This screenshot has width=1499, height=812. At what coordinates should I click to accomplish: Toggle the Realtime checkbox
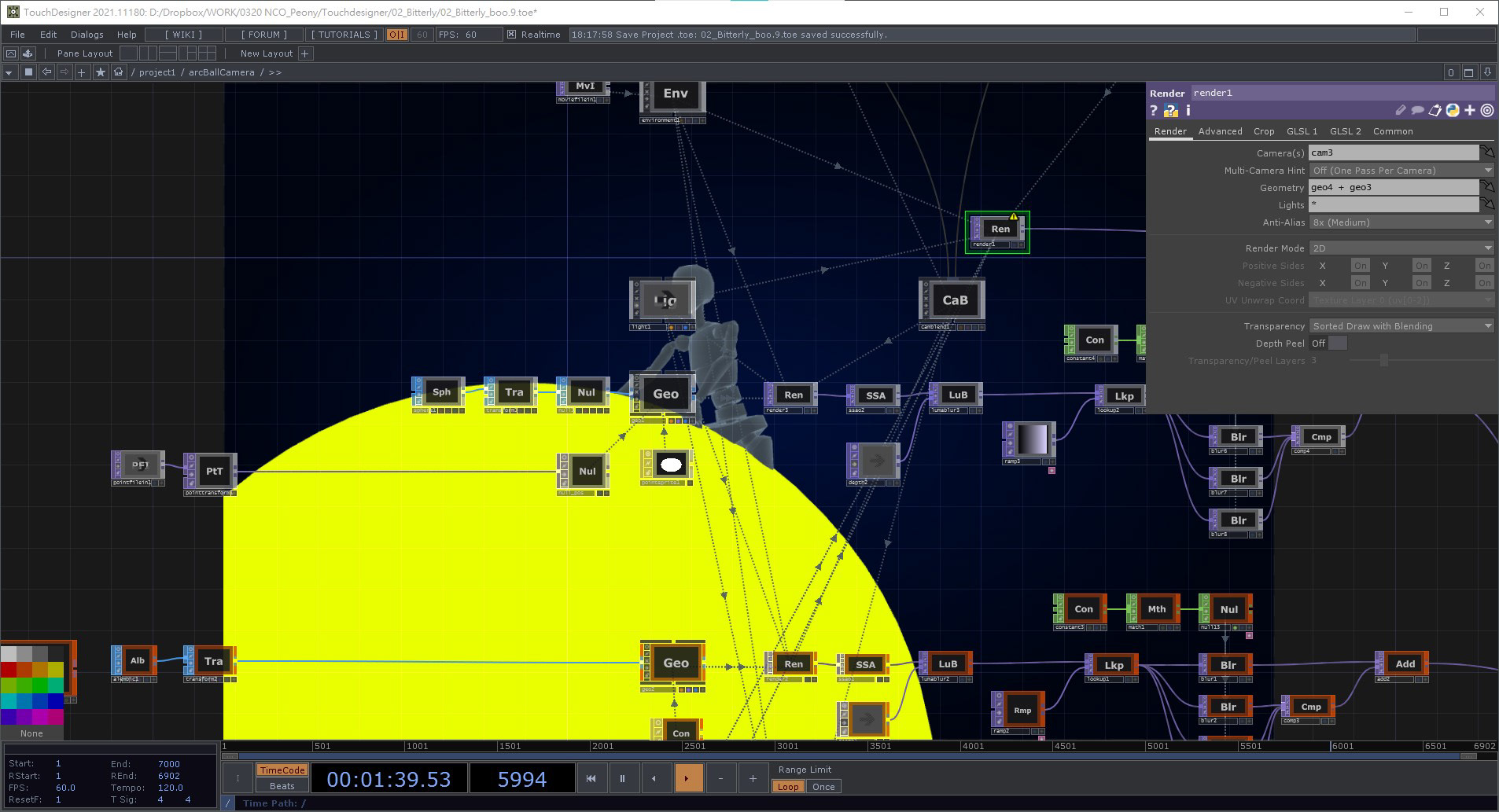click(511, 35)
